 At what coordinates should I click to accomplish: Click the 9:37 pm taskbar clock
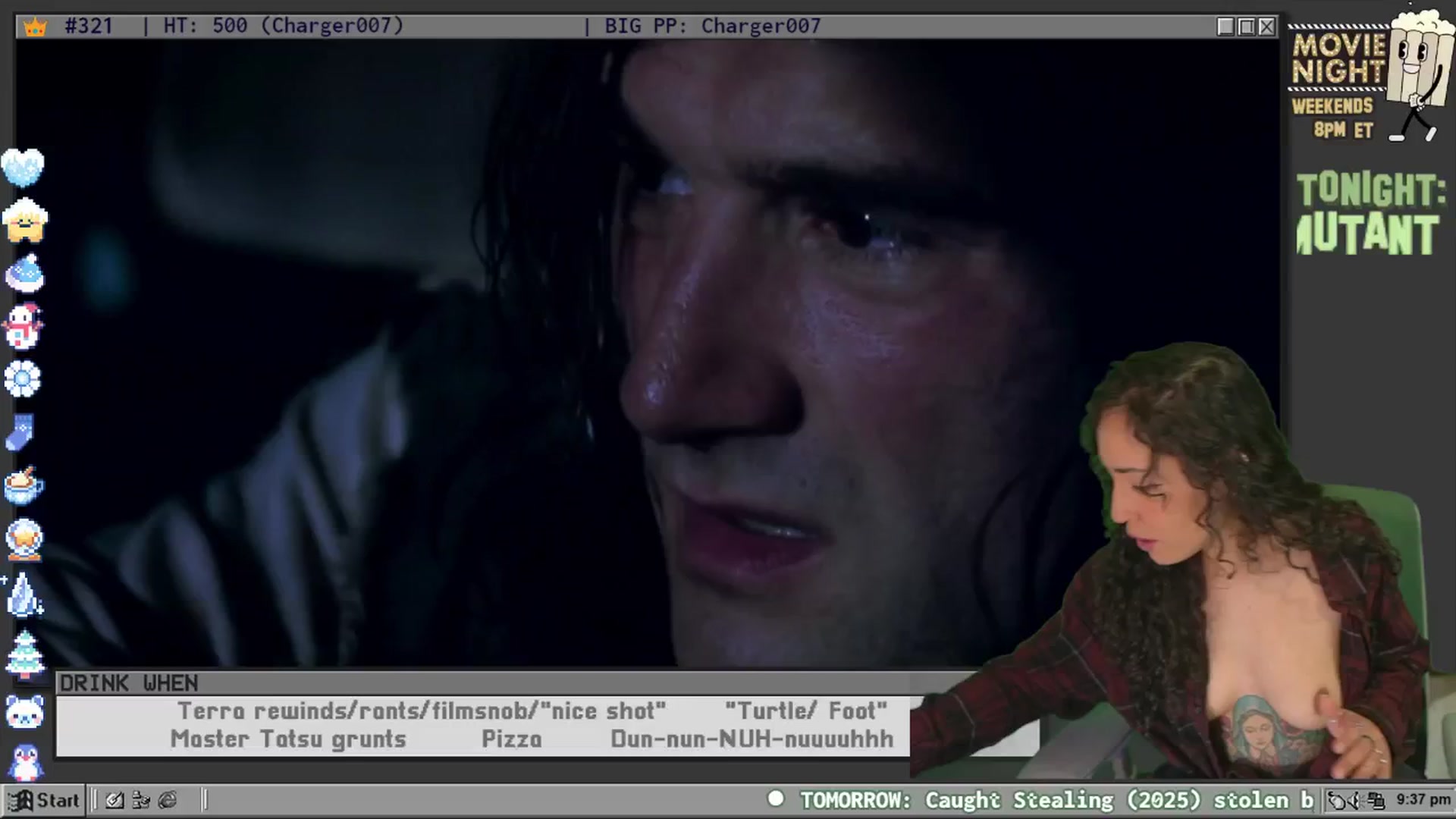pyautogui.click(x=1423, y=800)
